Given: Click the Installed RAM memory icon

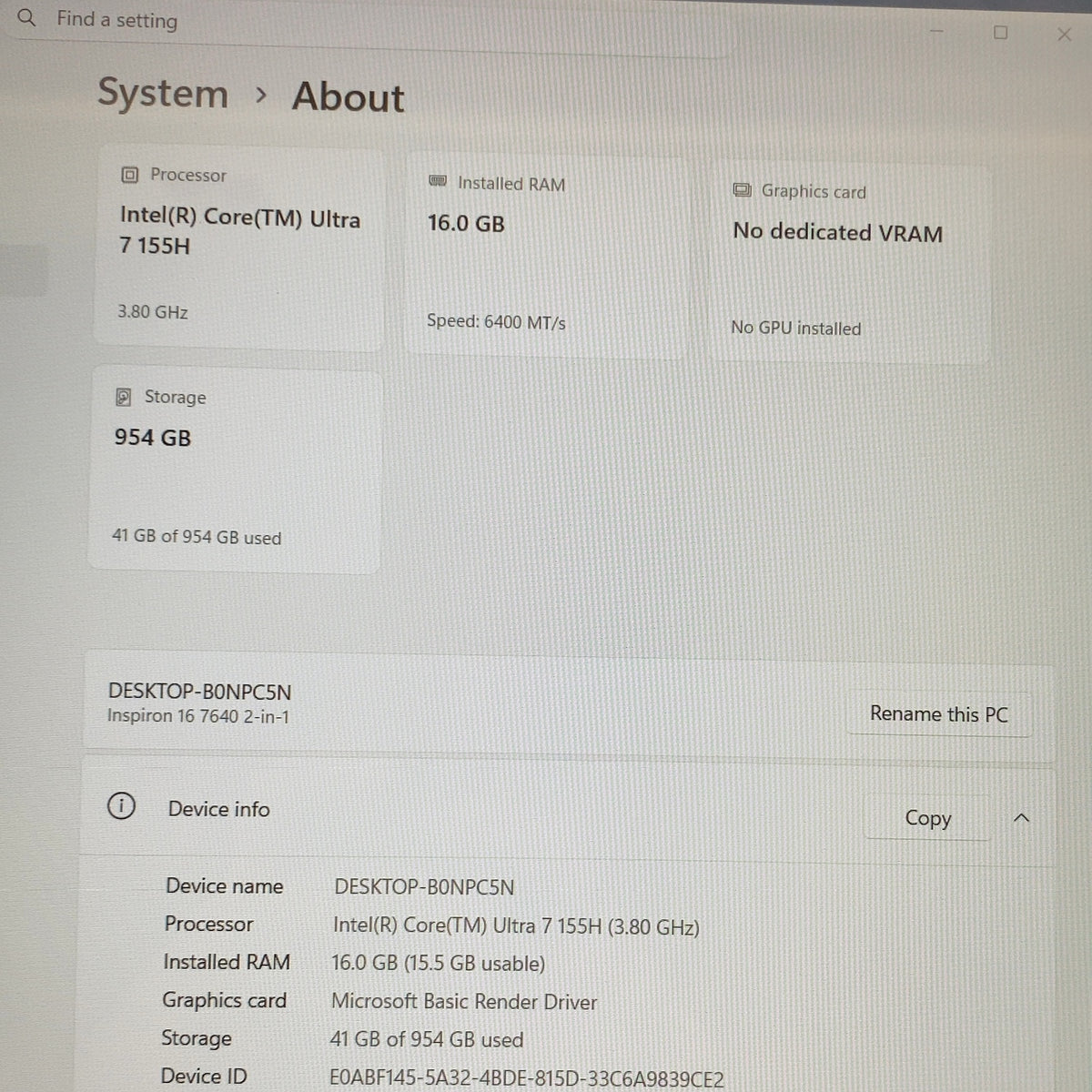Looking at the screenshot, I should (437, 182).
